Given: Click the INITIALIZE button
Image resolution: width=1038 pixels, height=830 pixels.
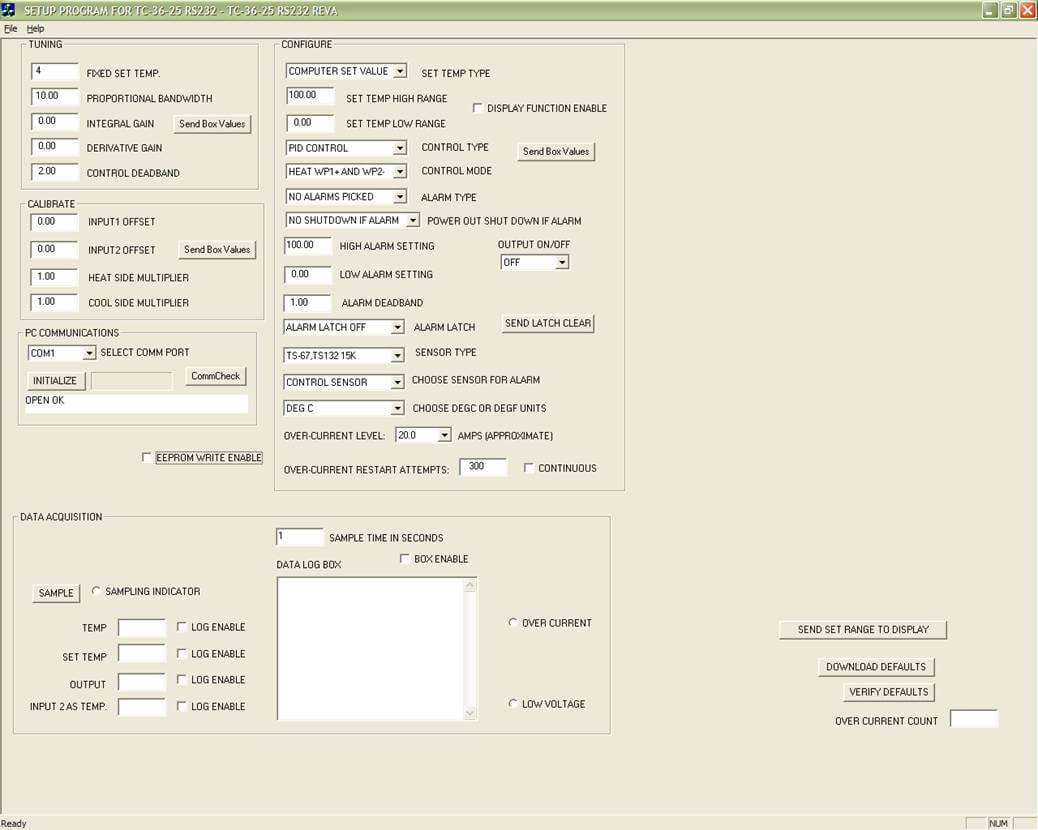Looking at the screenshot, I should pos(54,380).
